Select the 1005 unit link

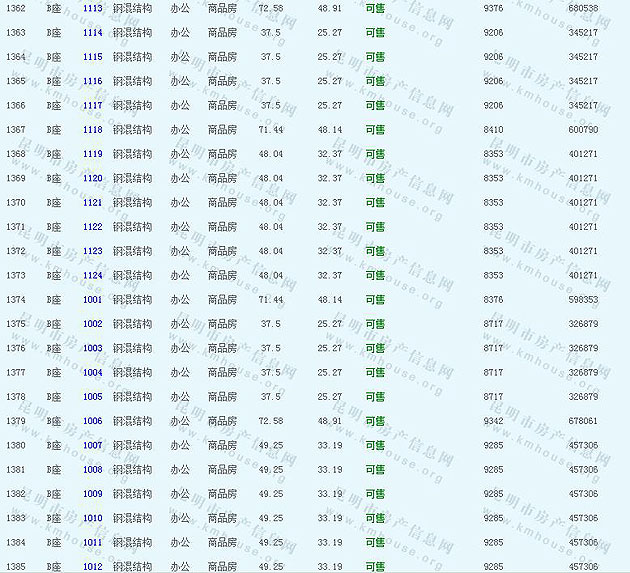[92, 397]
